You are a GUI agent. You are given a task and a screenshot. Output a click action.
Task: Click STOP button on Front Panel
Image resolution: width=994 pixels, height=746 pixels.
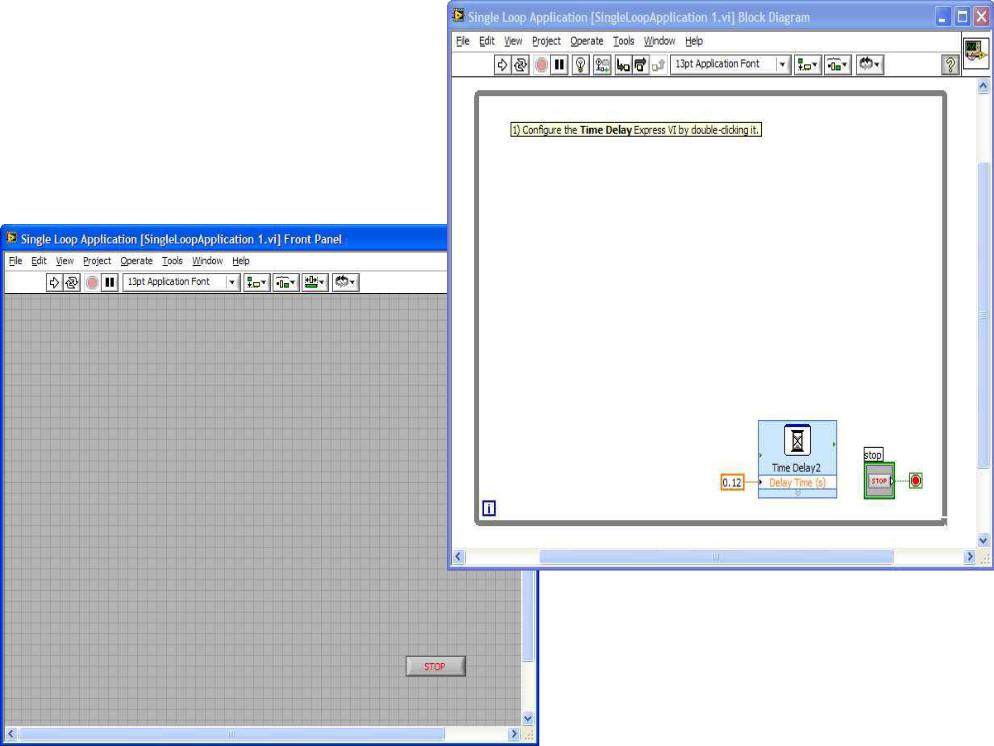[x=436, y=666]
